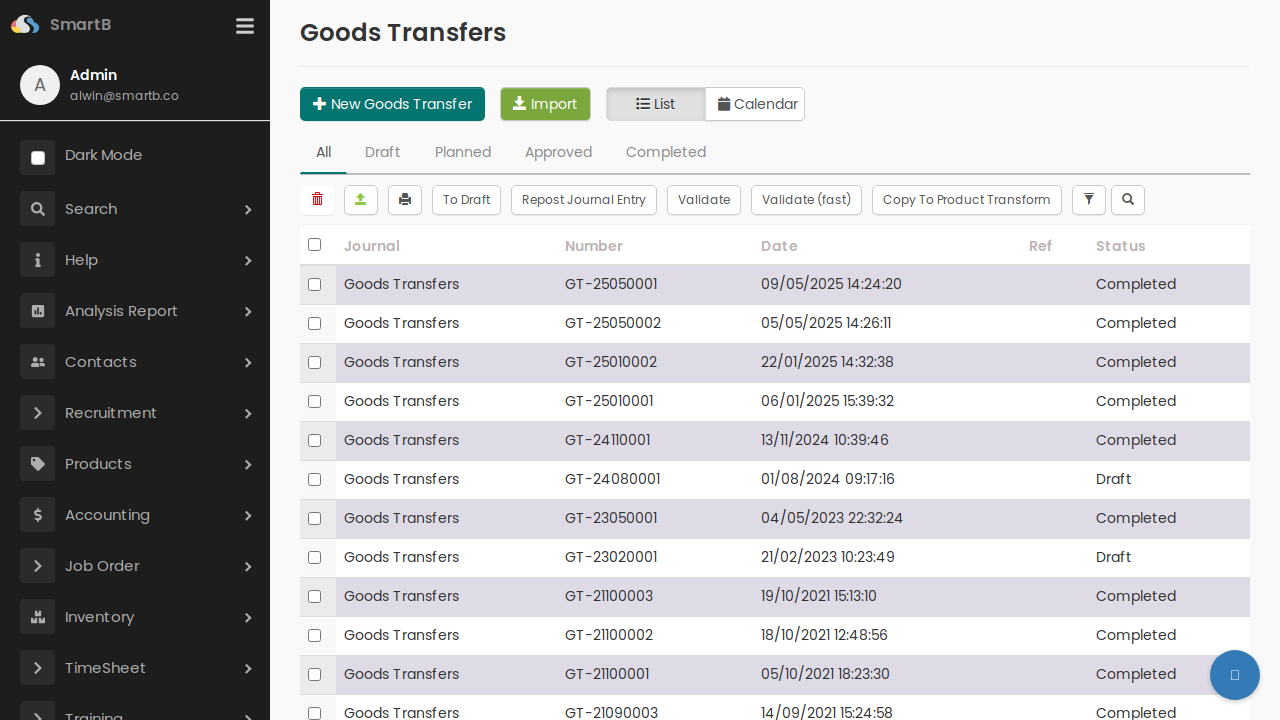Click the search magnifier icon in the toolbar
The height and width of the screenshot is (720, 1280).
1127,200
